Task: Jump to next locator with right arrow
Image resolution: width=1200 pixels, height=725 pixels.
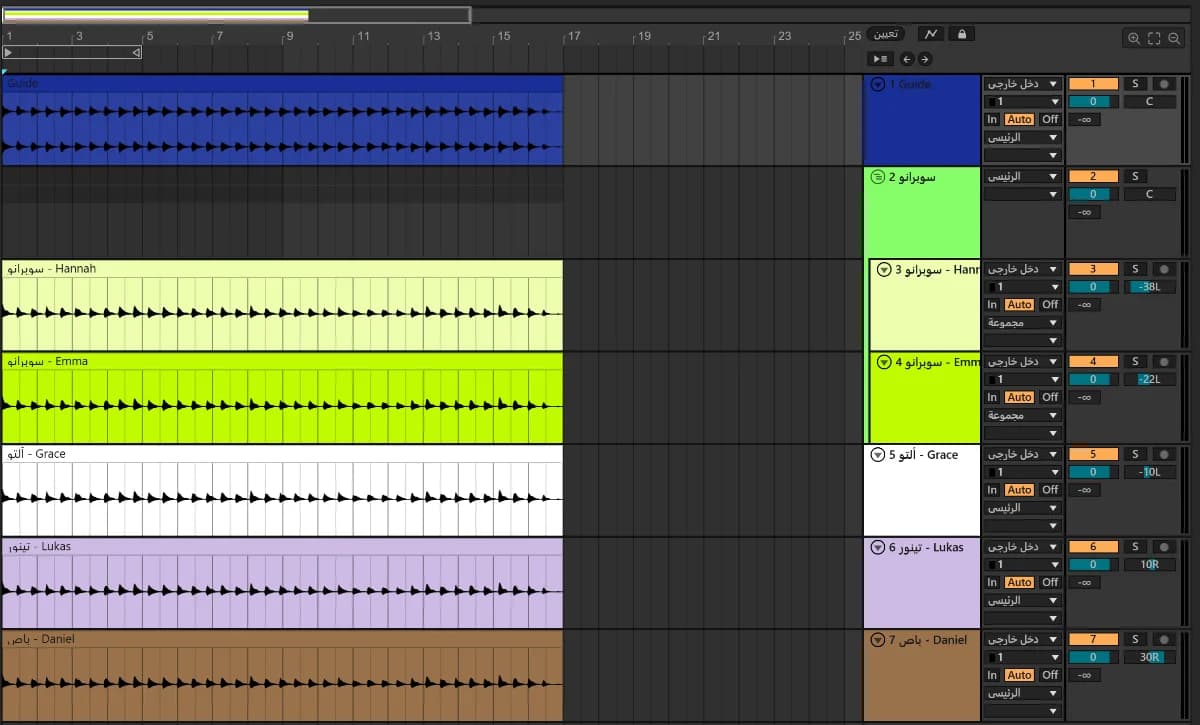Action: click(x=924, y=59)
